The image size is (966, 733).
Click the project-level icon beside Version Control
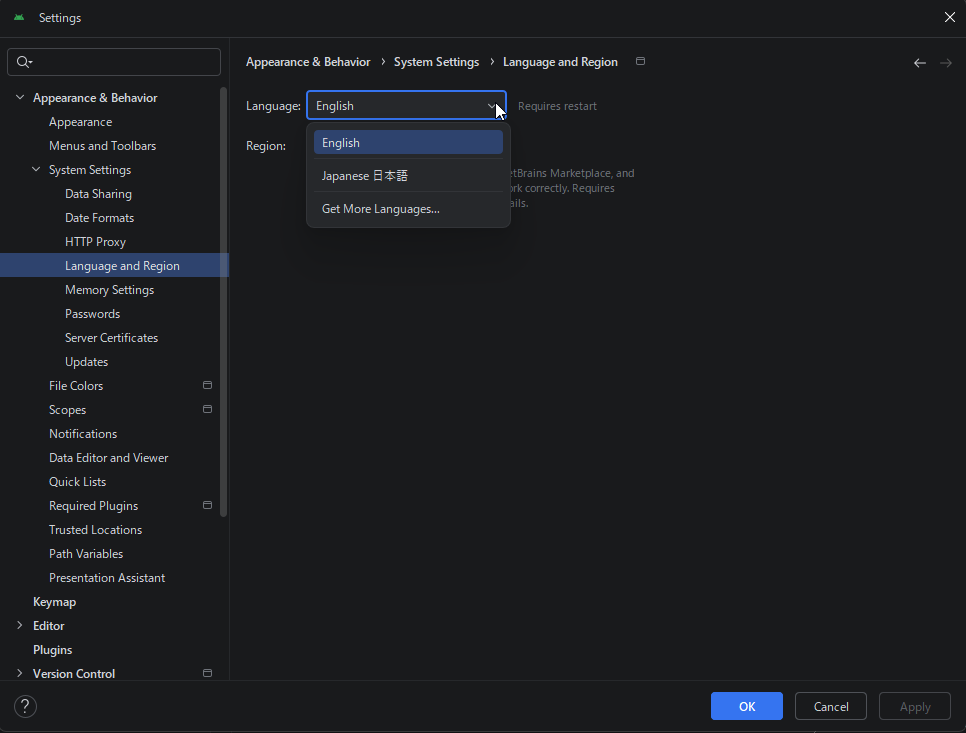(x=207, y=673)
